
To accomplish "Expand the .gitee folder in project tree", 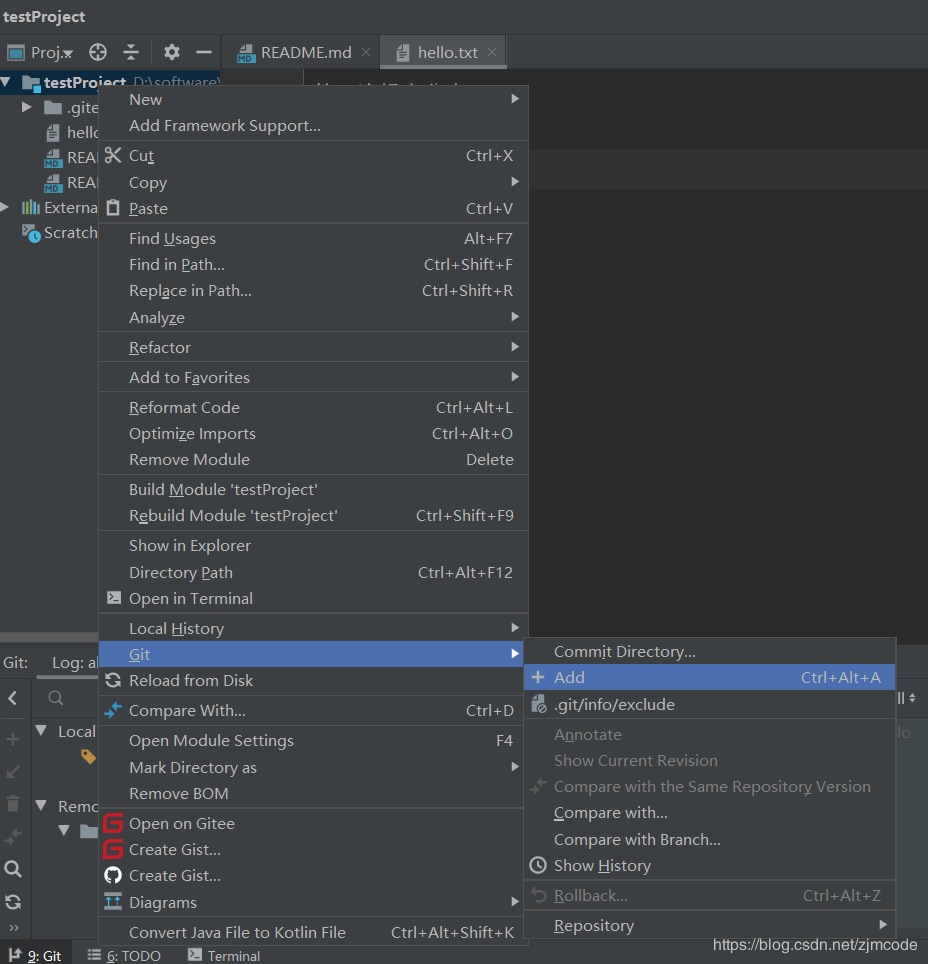I will (27, 107).
